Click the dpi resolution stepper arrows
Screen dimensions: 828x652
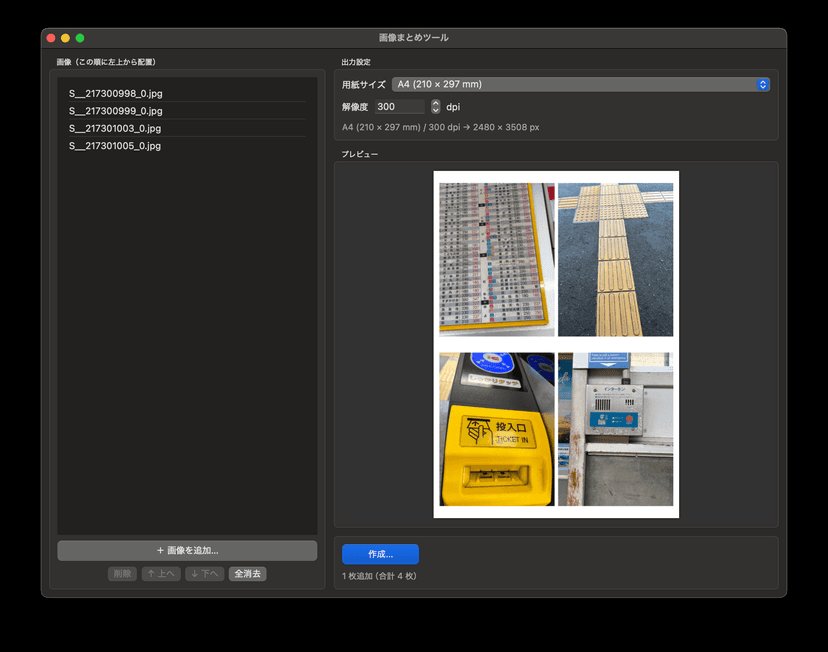pyautogui.click(x=435, y=107)
